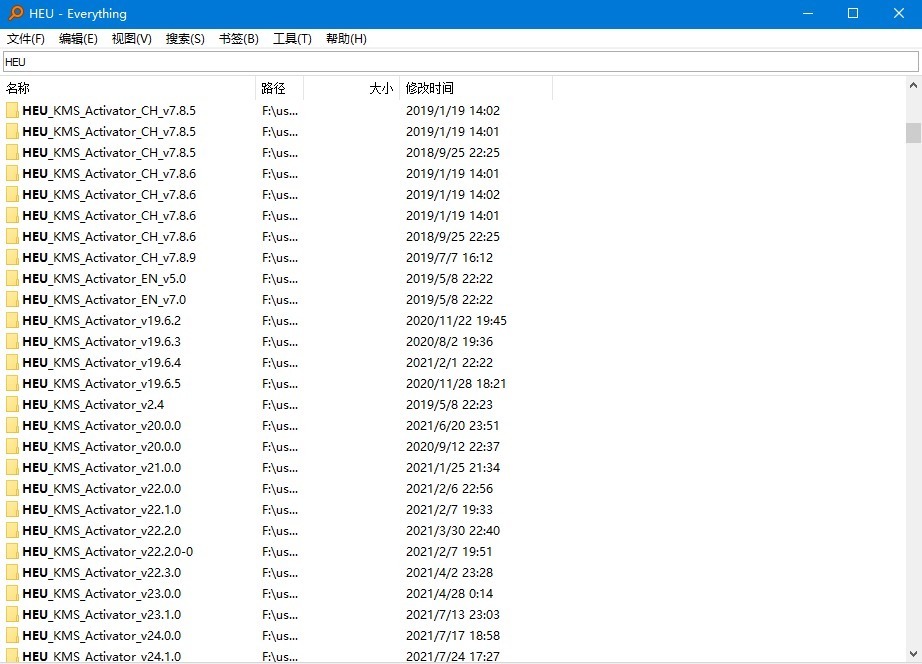Click folder icon of HEU_KMS_Activator_v22.1.0
The width and height of the screenshot is (922, 664).
(x=12, y=510)
